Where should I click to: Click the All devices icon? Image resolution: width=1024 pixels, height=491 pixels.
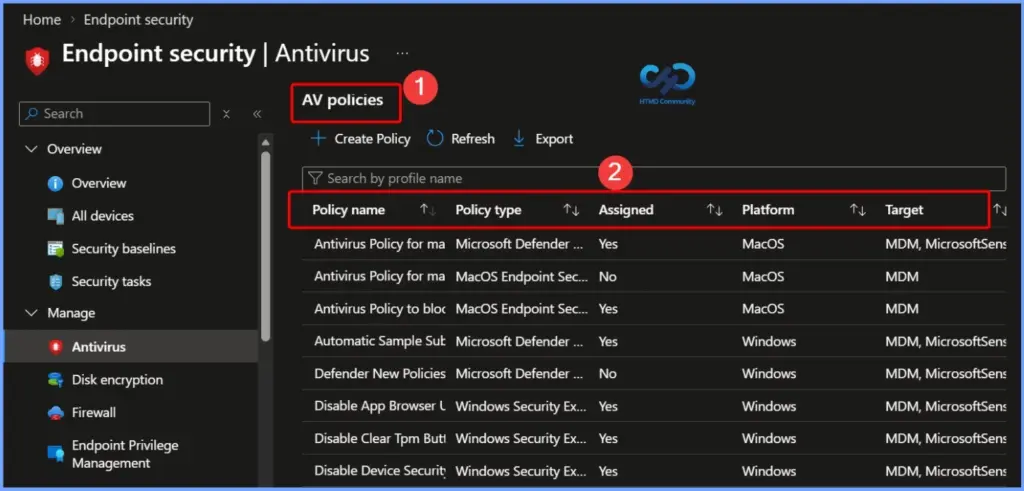tap(56, 216)
